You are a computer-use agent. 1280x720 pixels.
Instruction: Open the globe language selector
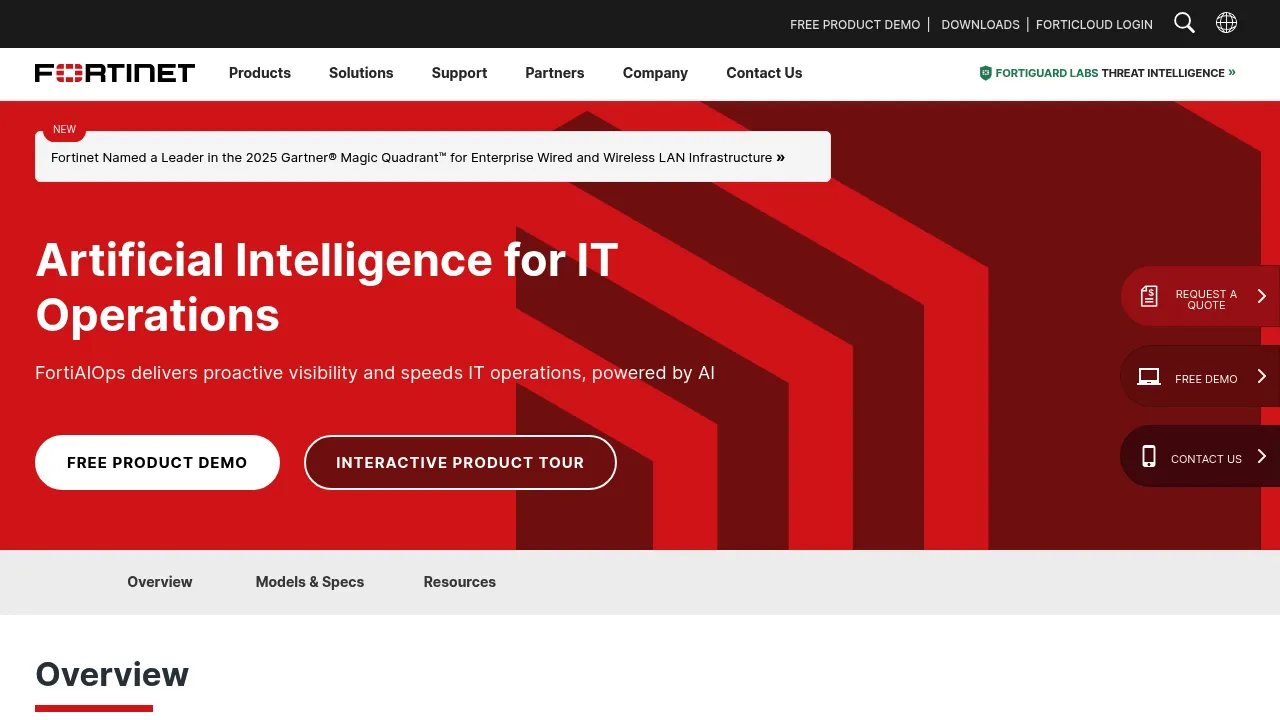point(1226,23)
